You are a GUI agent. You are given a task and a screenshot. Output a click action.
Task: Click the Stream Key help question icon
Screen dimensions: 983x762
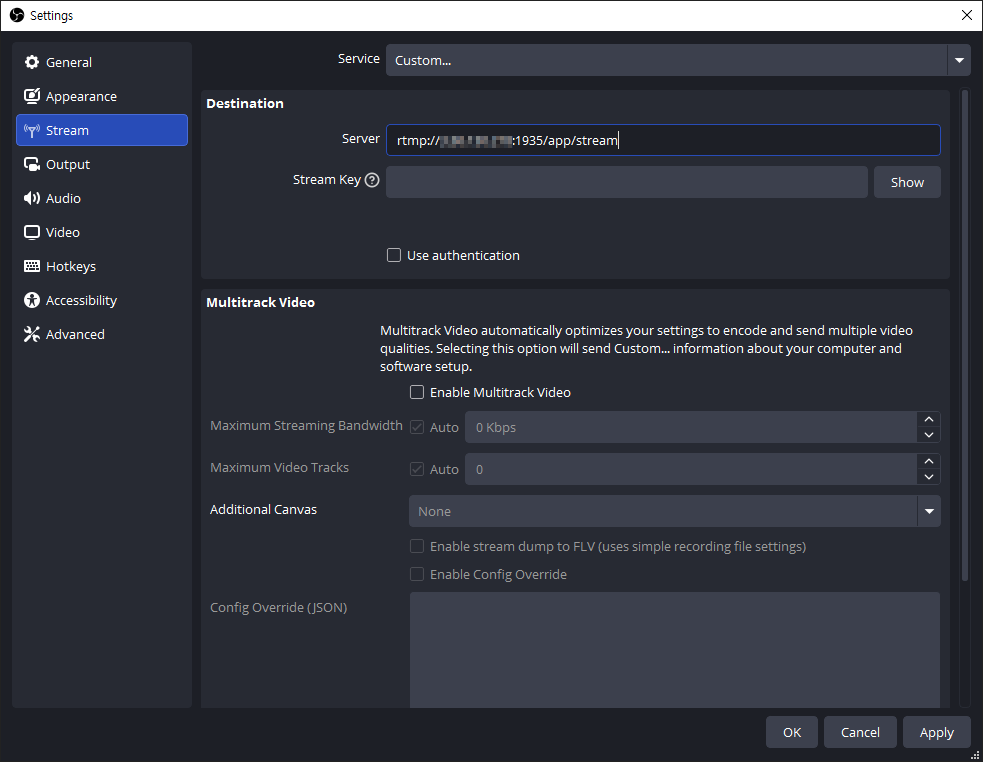pyautogui.click(x=372, y=181)
